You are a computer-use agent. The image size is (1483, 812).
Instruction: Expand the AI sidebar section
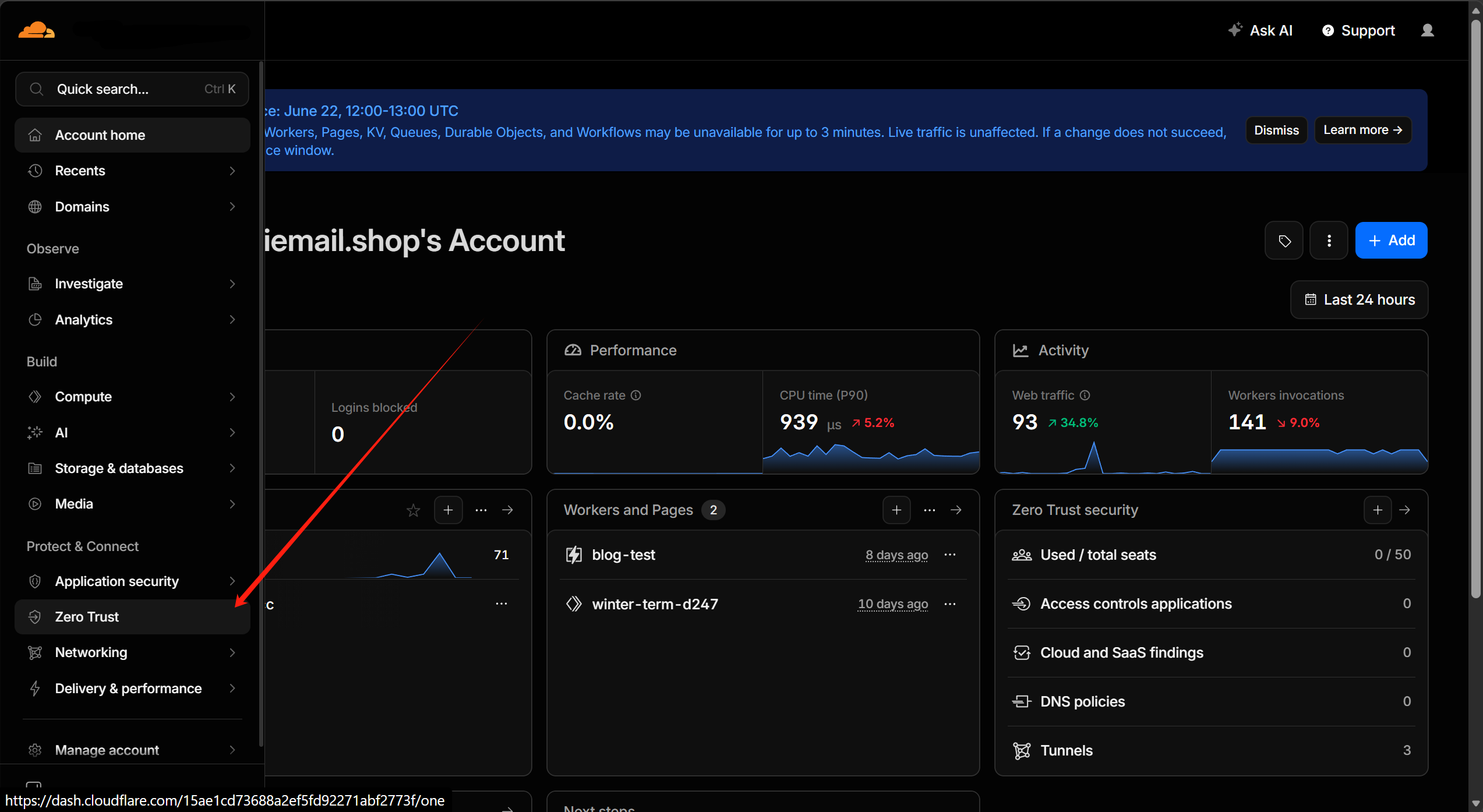pos(132,433)
